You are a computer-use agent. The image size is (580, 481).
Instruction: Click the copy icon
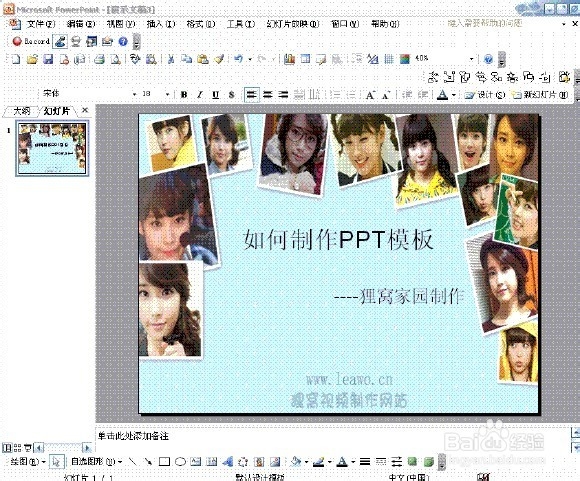click(x=186, y=59)
